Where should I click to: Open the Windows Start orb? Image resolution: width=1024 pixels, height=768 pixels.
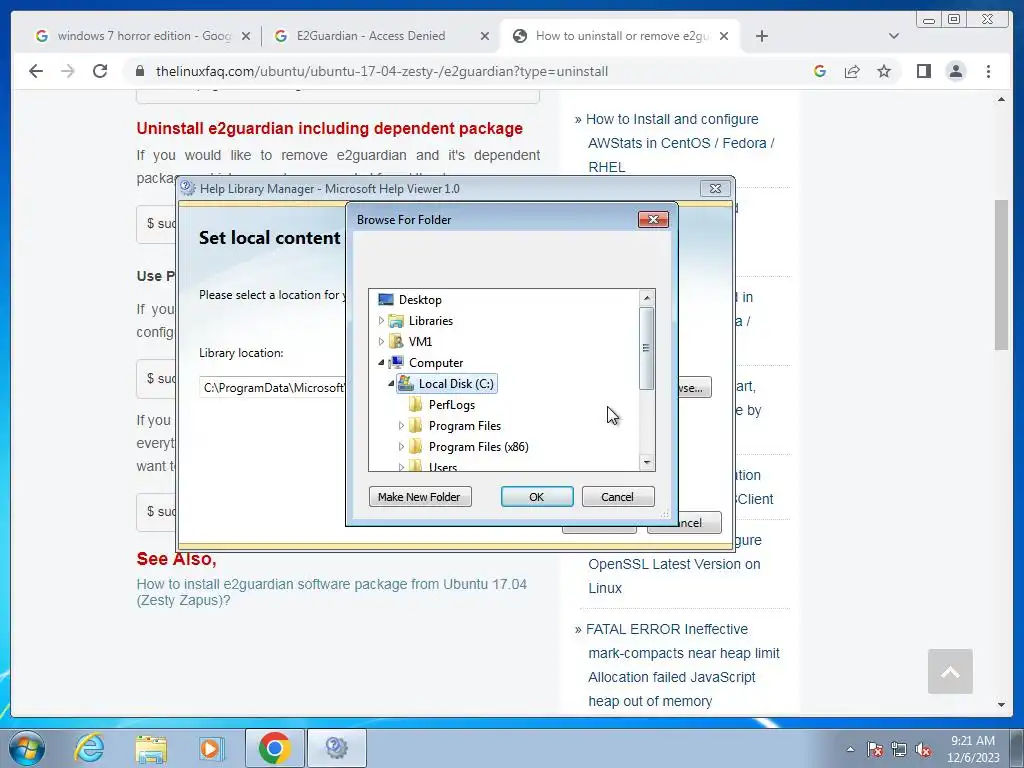pos(26,748)
